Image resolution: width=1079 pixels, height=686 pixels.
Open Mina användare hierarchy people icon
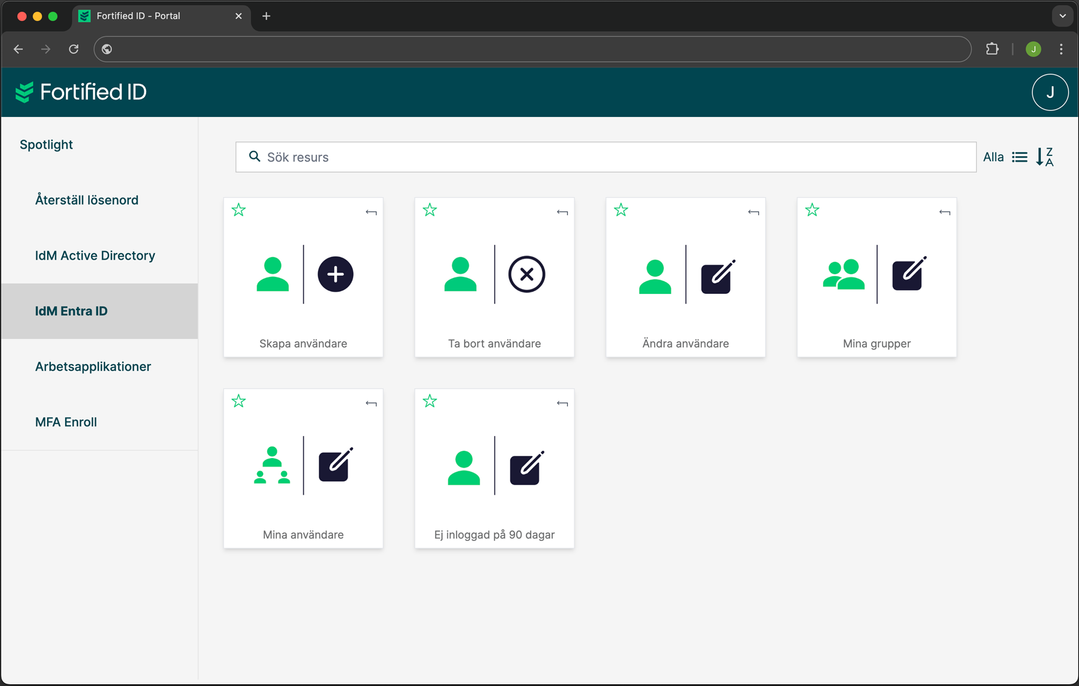[x=272, y=465]
